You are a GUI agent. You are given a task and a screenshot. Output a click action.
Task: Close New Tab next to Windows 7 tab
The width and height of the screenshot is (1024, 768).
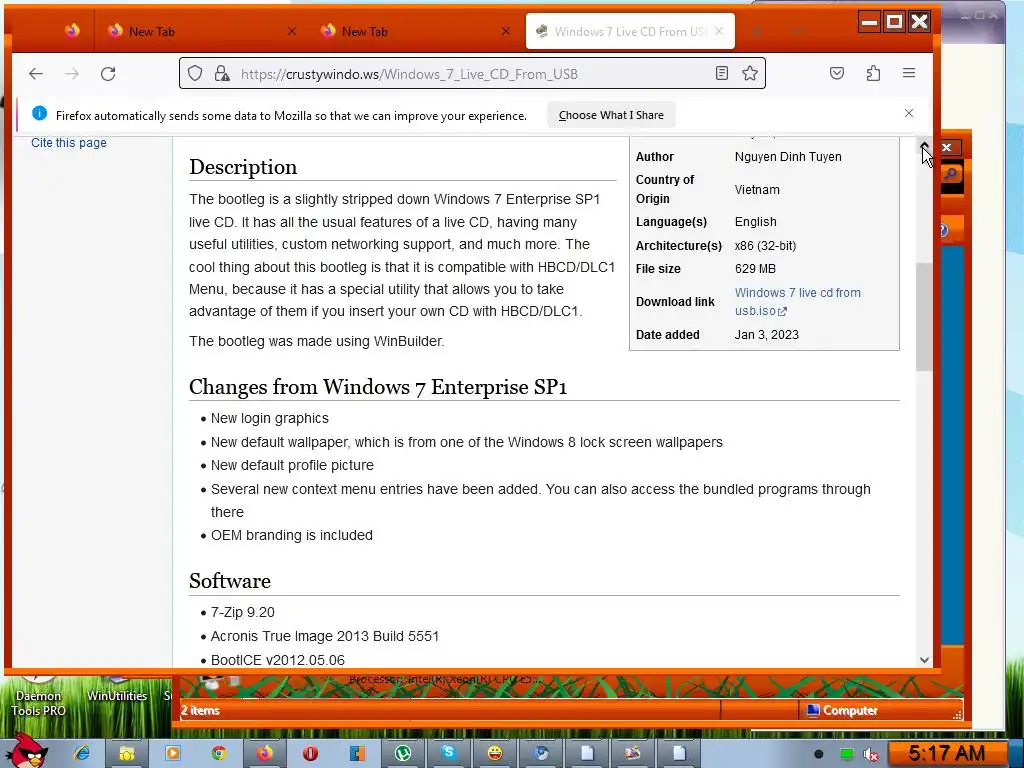click(505, 31)
